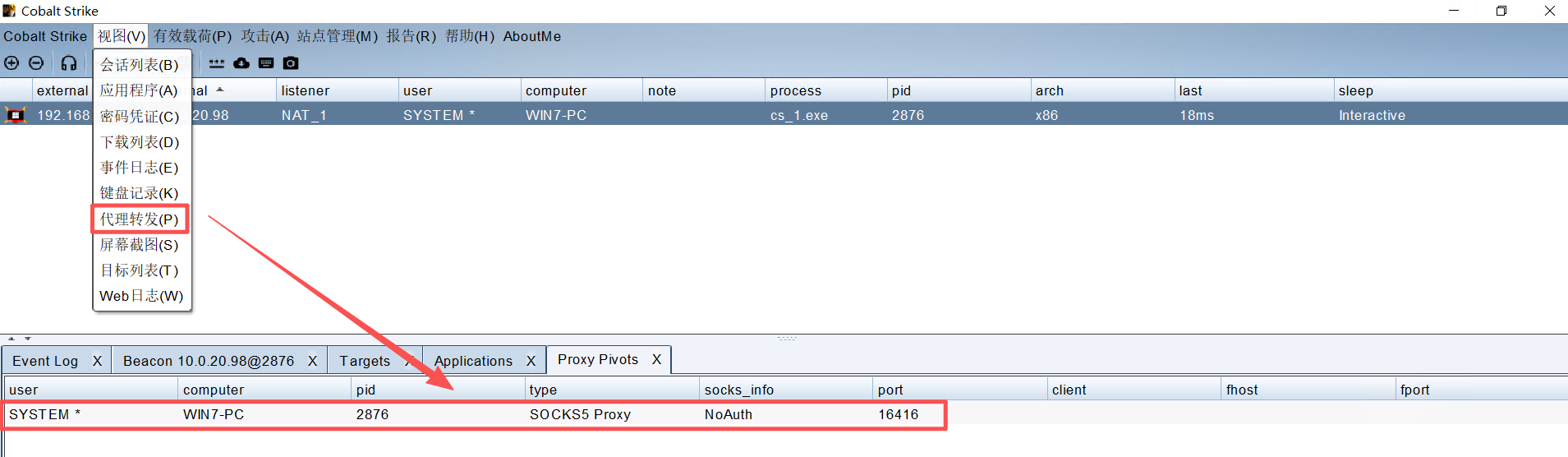Screen dimensions: 1568x457
Task: Select 下载列表(D) from the menu
Action: (x=141, y=142)
